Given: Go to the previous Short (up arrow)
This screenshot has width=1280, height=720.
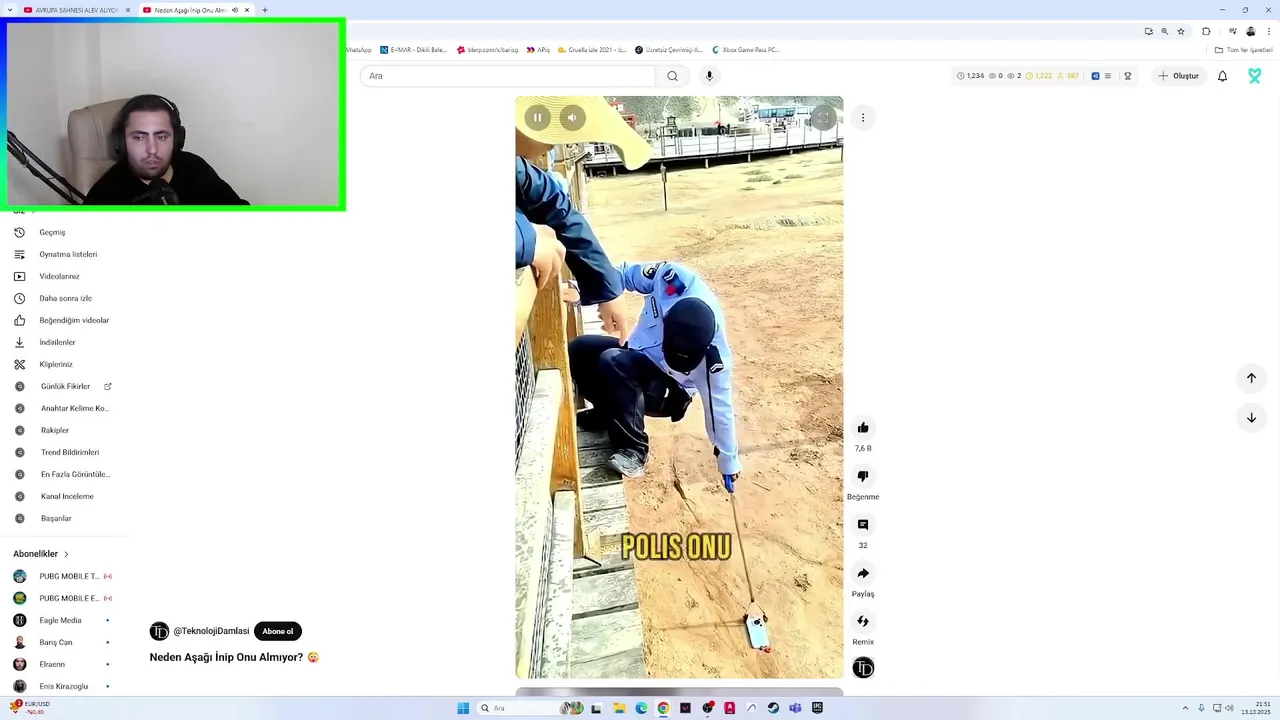Looking at the screenshot, I should tap(1251, 378).
